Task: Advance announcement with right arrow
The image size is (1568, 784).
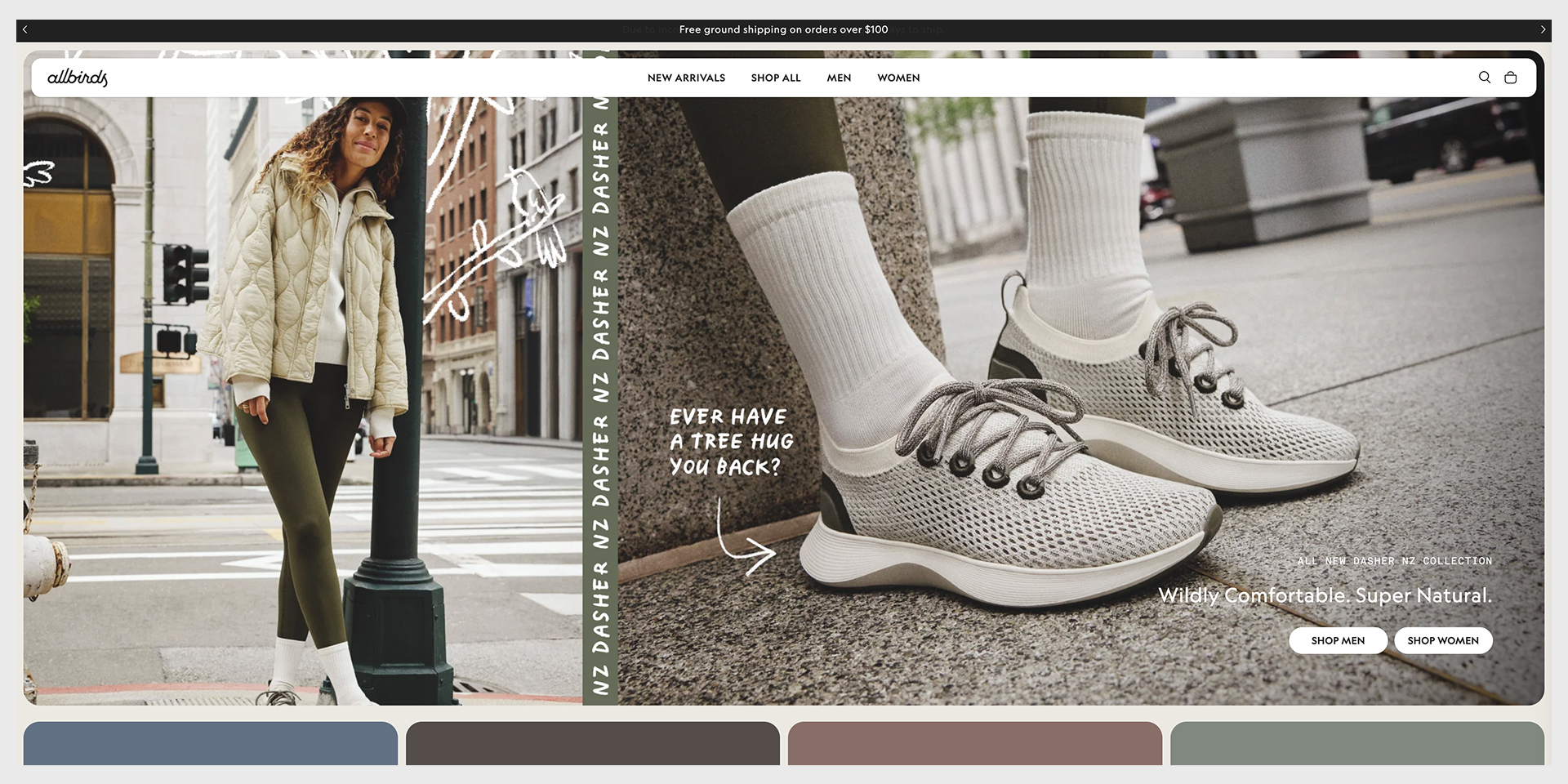Action: coord(1543,29)
